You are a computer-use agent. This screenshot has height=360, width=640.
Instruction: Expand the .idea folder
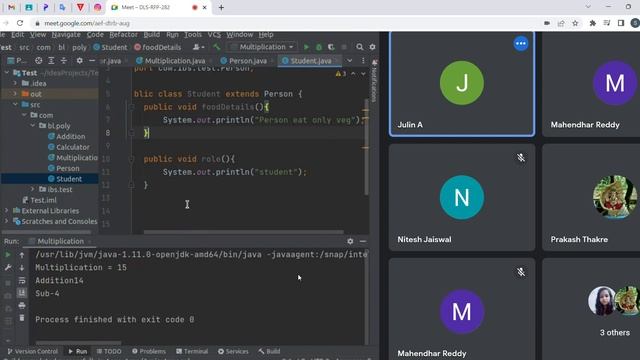(x=16, y=83)
